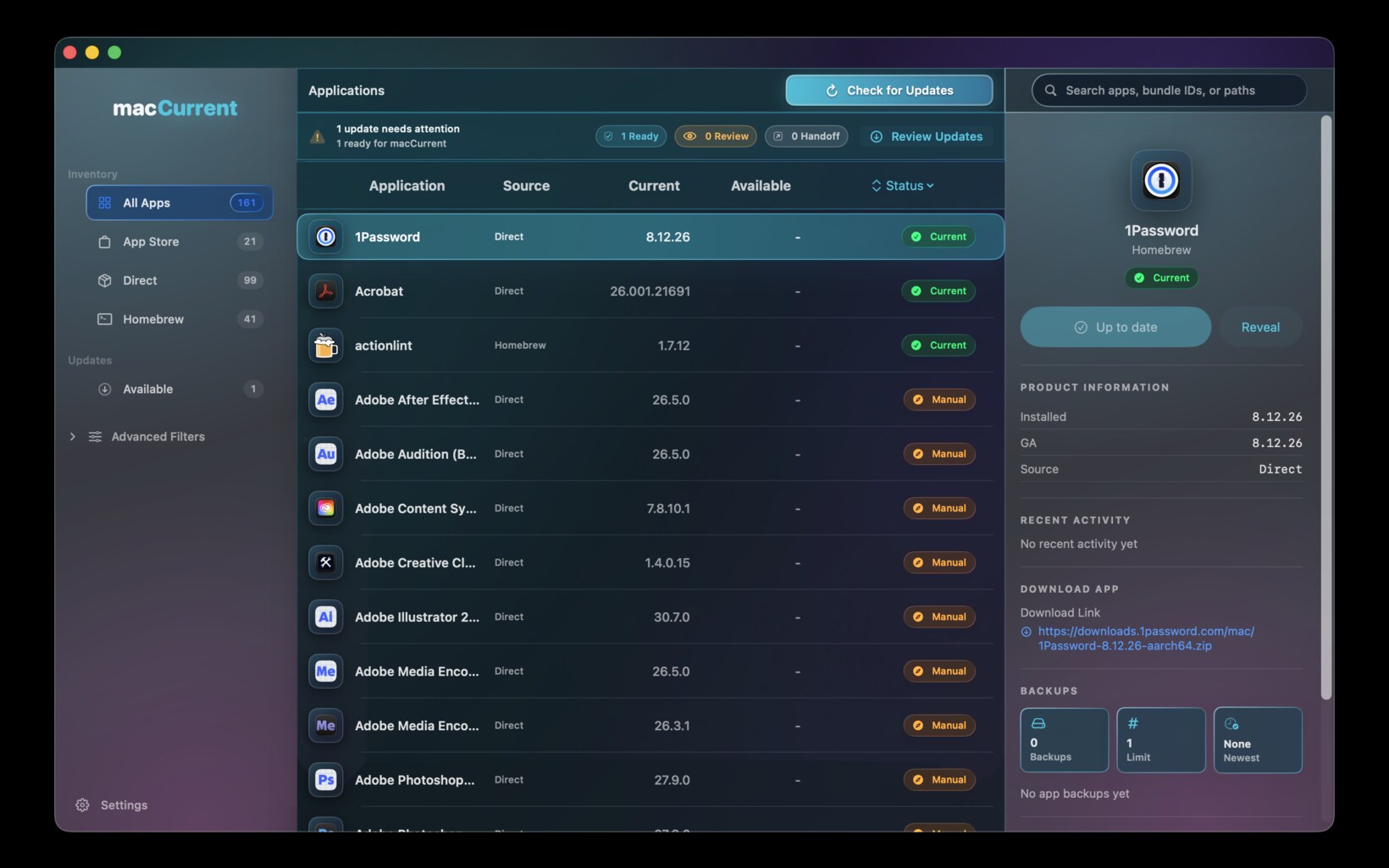Click the Check for Updates button
Viewport: 1389px width, 868px height.
(x=889, y=91)
